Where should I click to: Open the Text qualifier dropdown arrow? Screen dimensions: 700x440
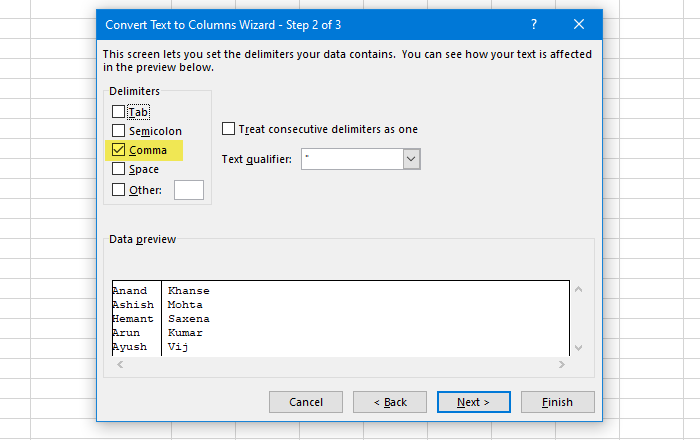coord(411,159)
